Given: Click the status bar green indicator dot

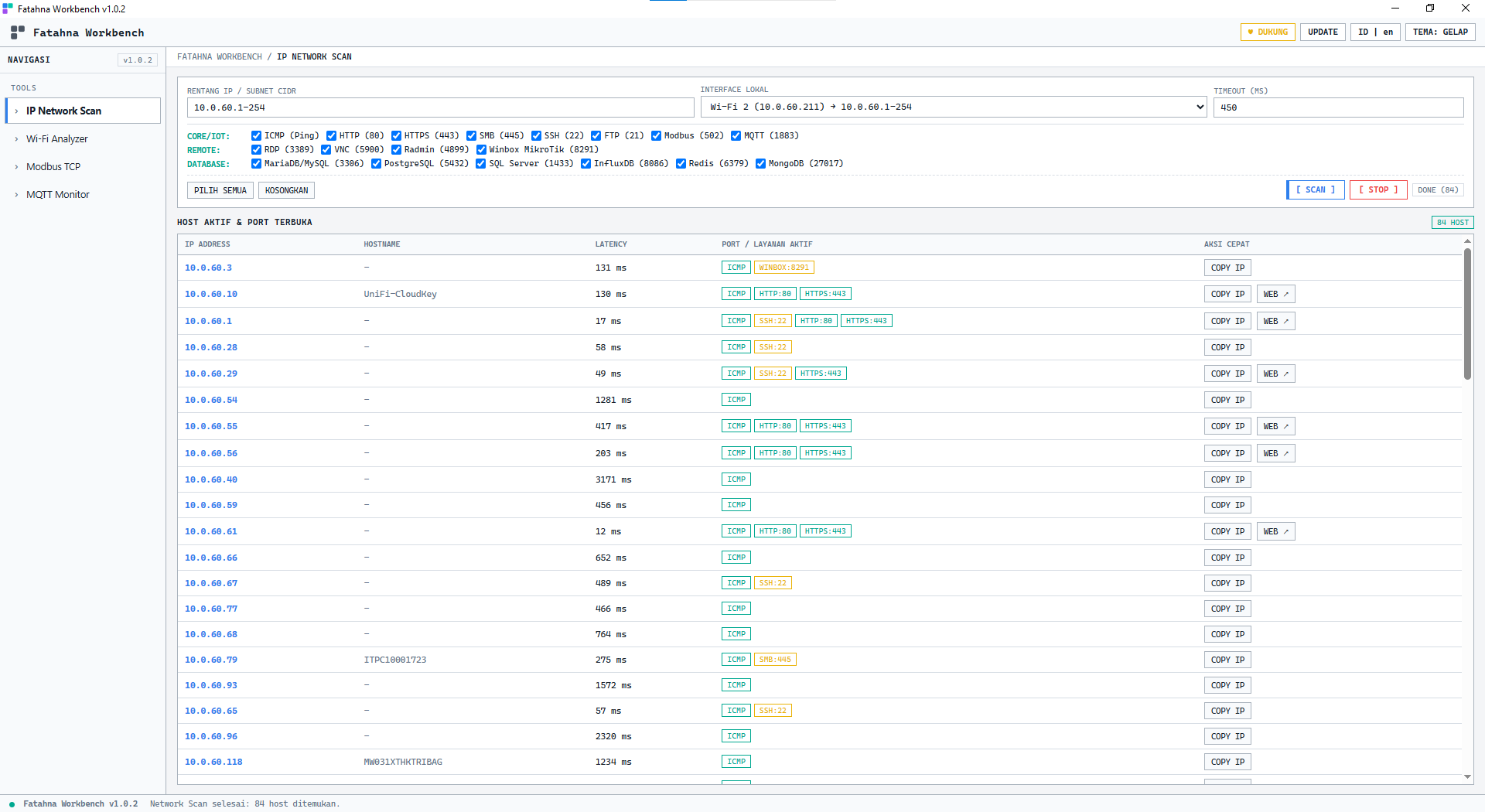Looking at the screenshot, I should (x=12, y=804).
